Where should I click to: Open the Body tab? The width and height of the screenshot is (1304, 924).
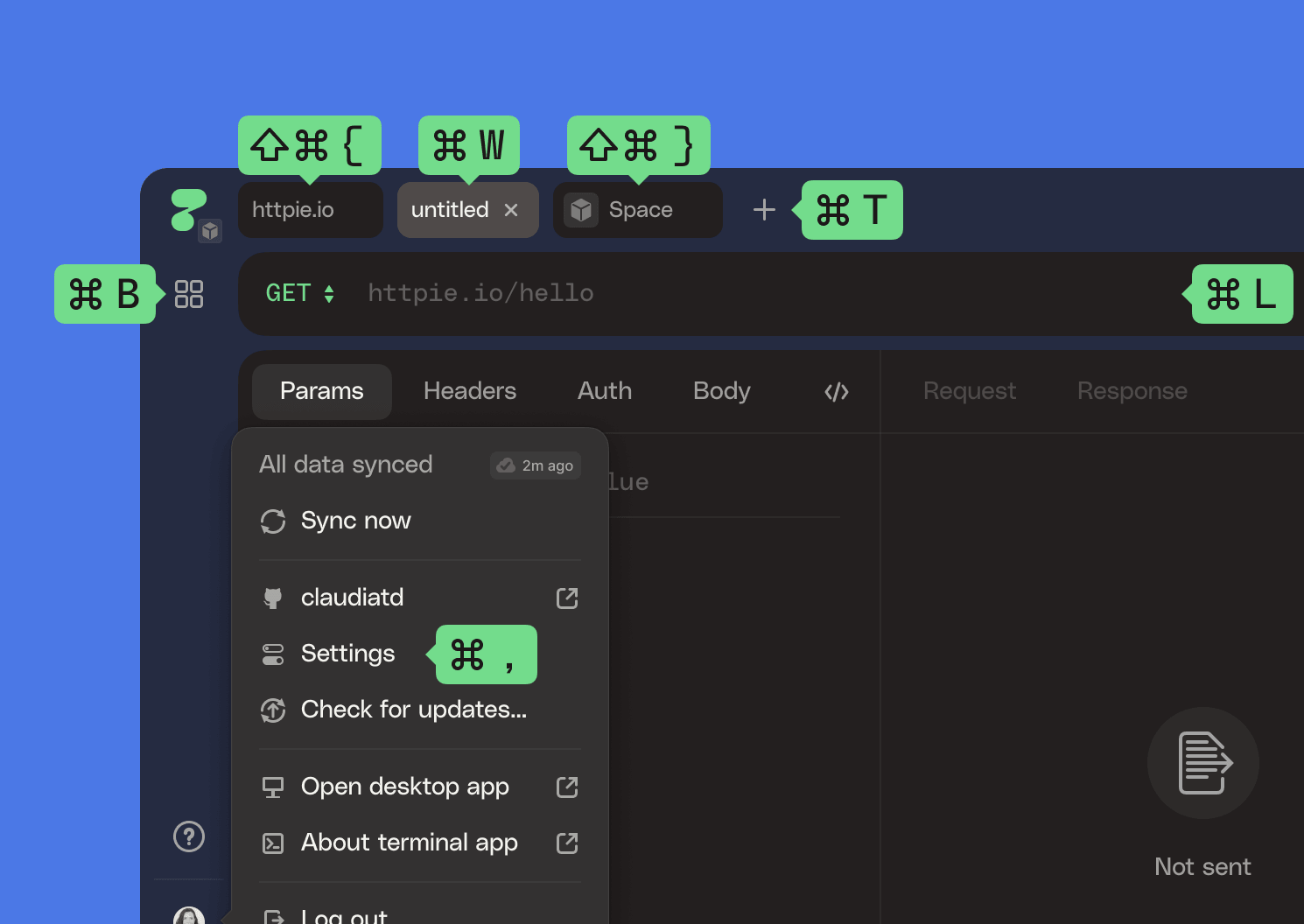(x=722, y=391)
